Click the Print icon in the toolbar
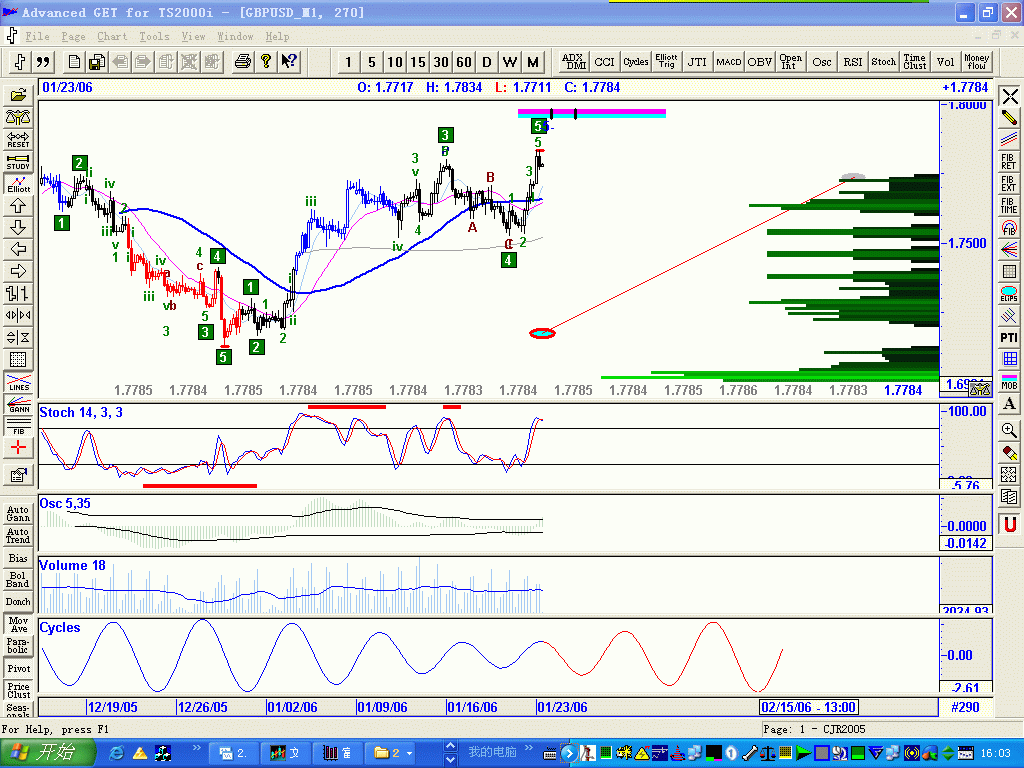The width and height of the screenshot is (1024, 768). tap(242, 62)
